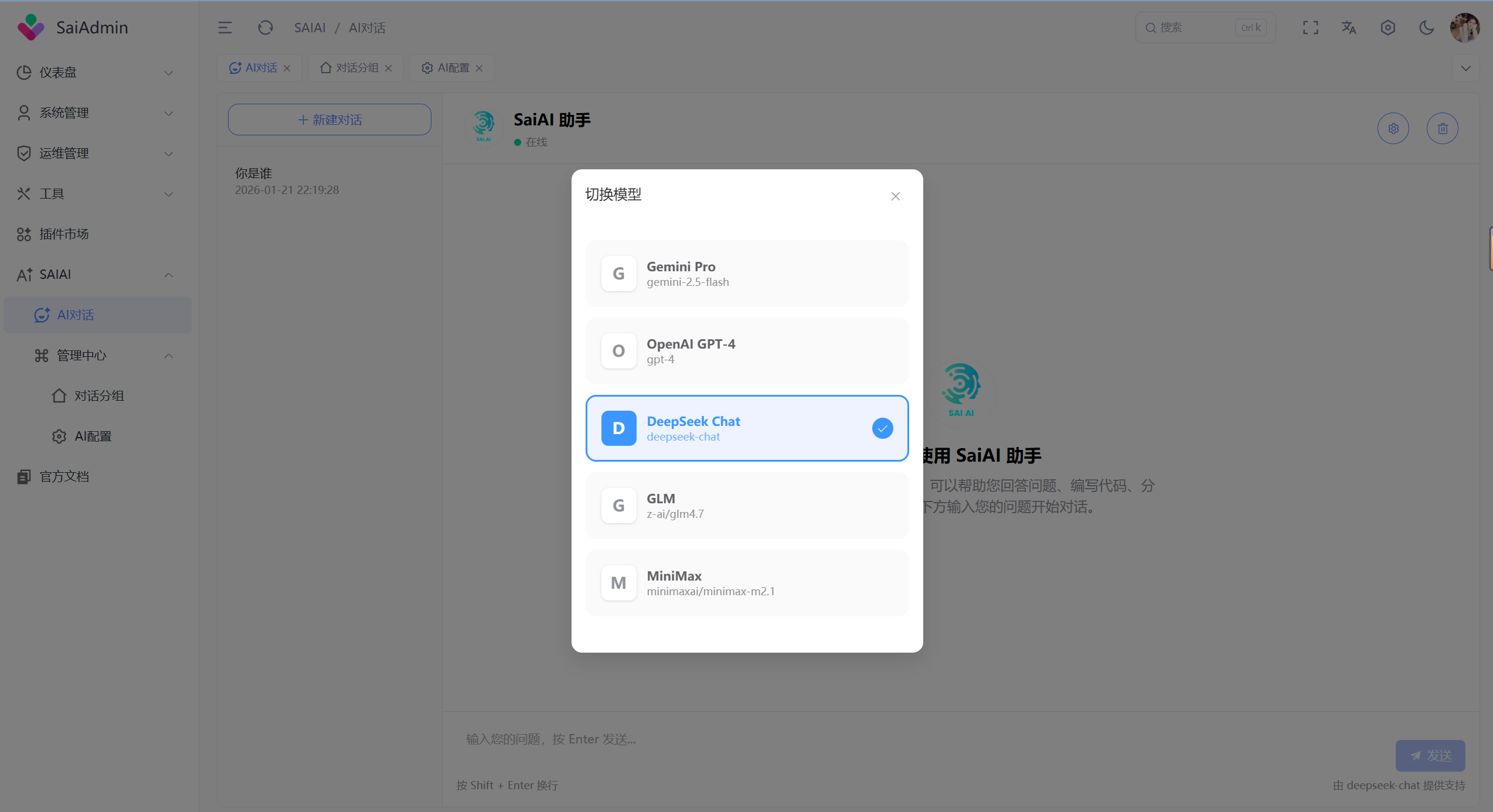
Task: Switch to the 对话分组 tab
Action: 350,68
